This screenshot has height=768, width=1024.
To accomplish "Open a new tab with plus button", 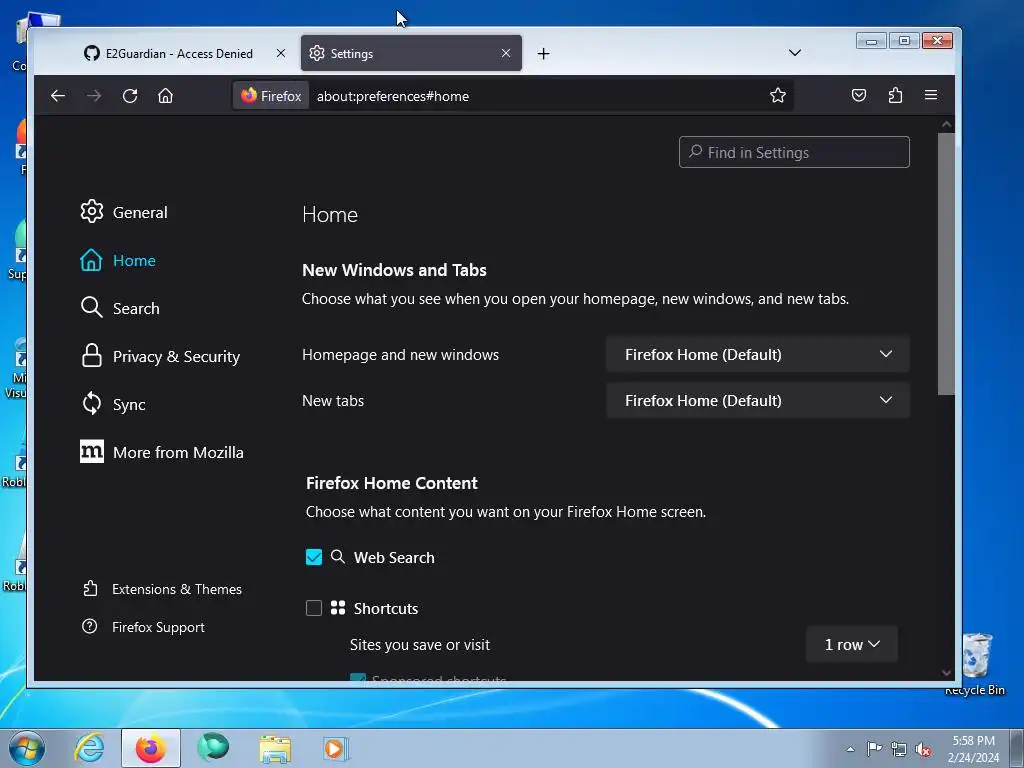I will pos(543,54).
